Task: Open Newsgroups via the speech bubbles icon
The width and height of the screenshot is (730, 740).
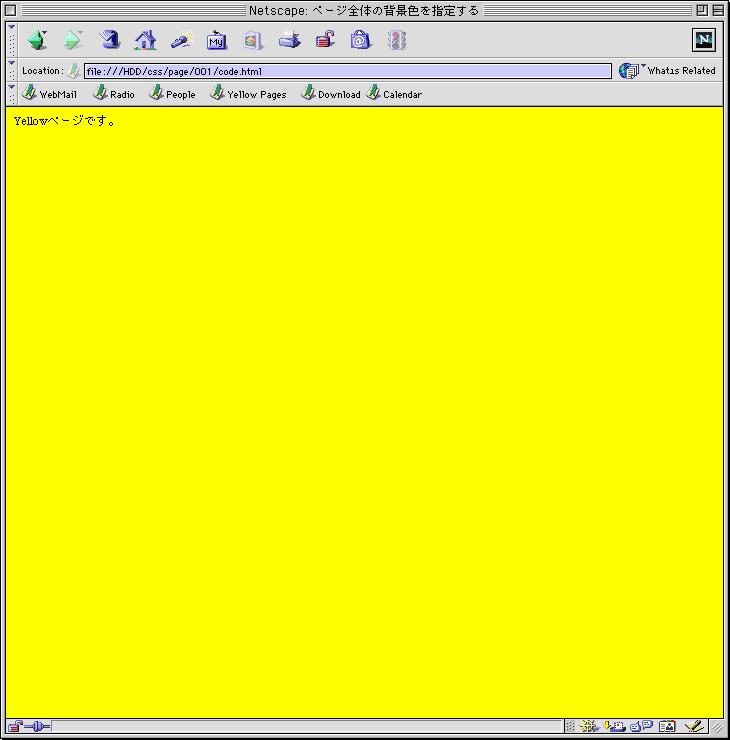Action: (642, 726)
